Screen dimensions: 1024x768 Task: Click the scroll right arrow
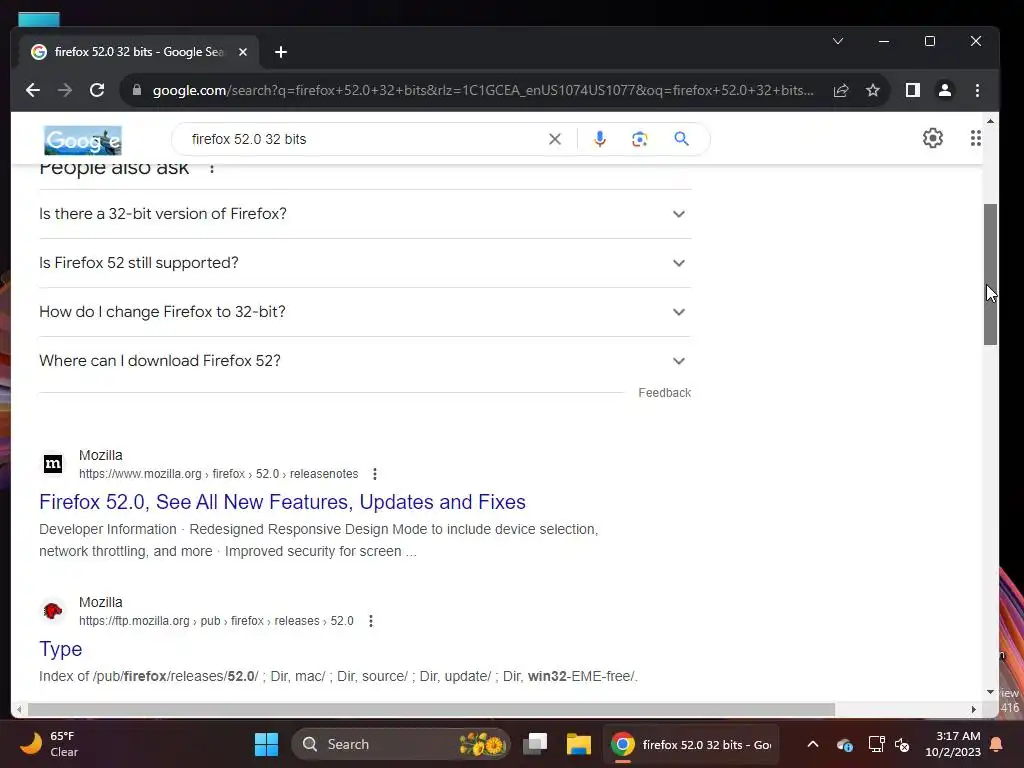(974, 709)
